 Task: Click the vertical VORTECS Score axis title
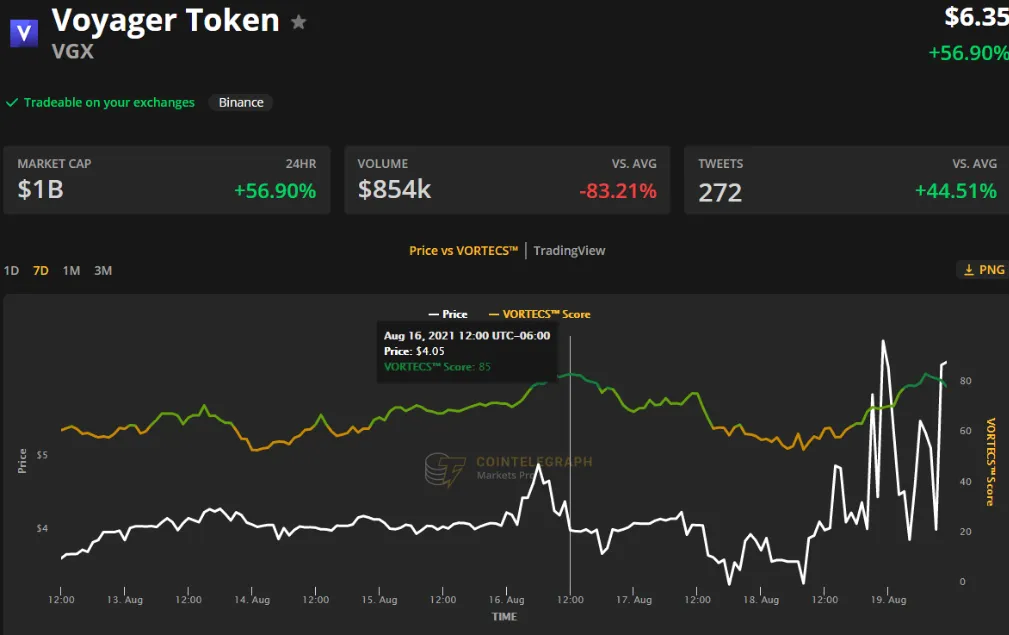[x=990, y=462]
